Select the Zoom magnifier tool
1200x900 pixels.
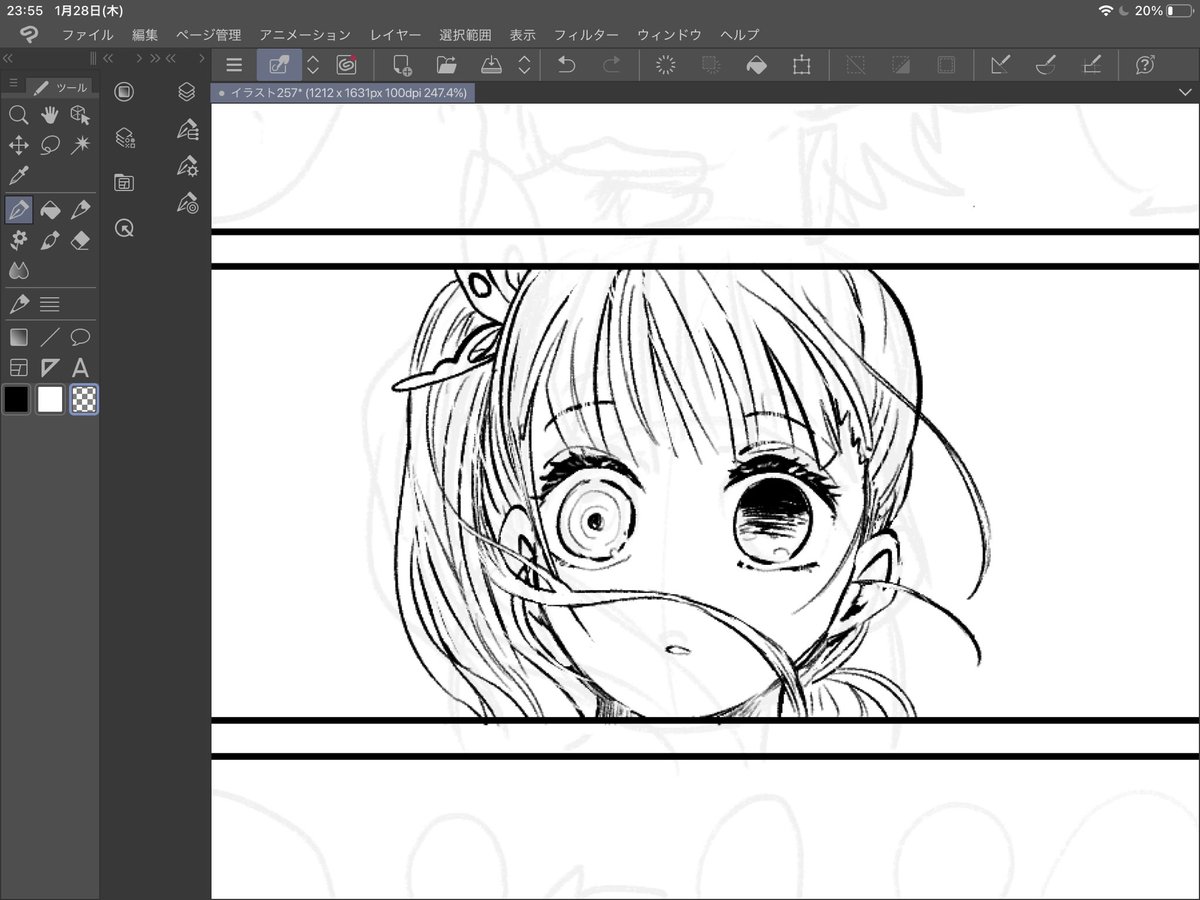(x=18, y=115)
